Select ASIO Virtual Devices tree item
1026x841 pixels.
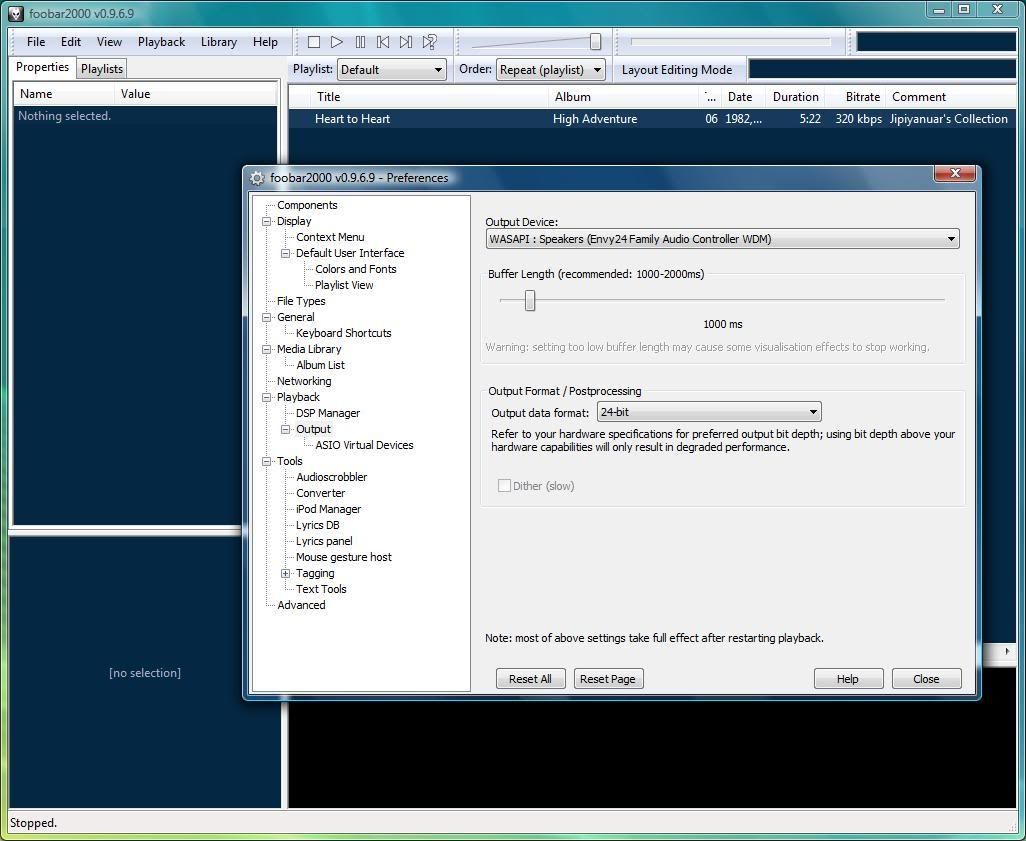tap(364, 445)
